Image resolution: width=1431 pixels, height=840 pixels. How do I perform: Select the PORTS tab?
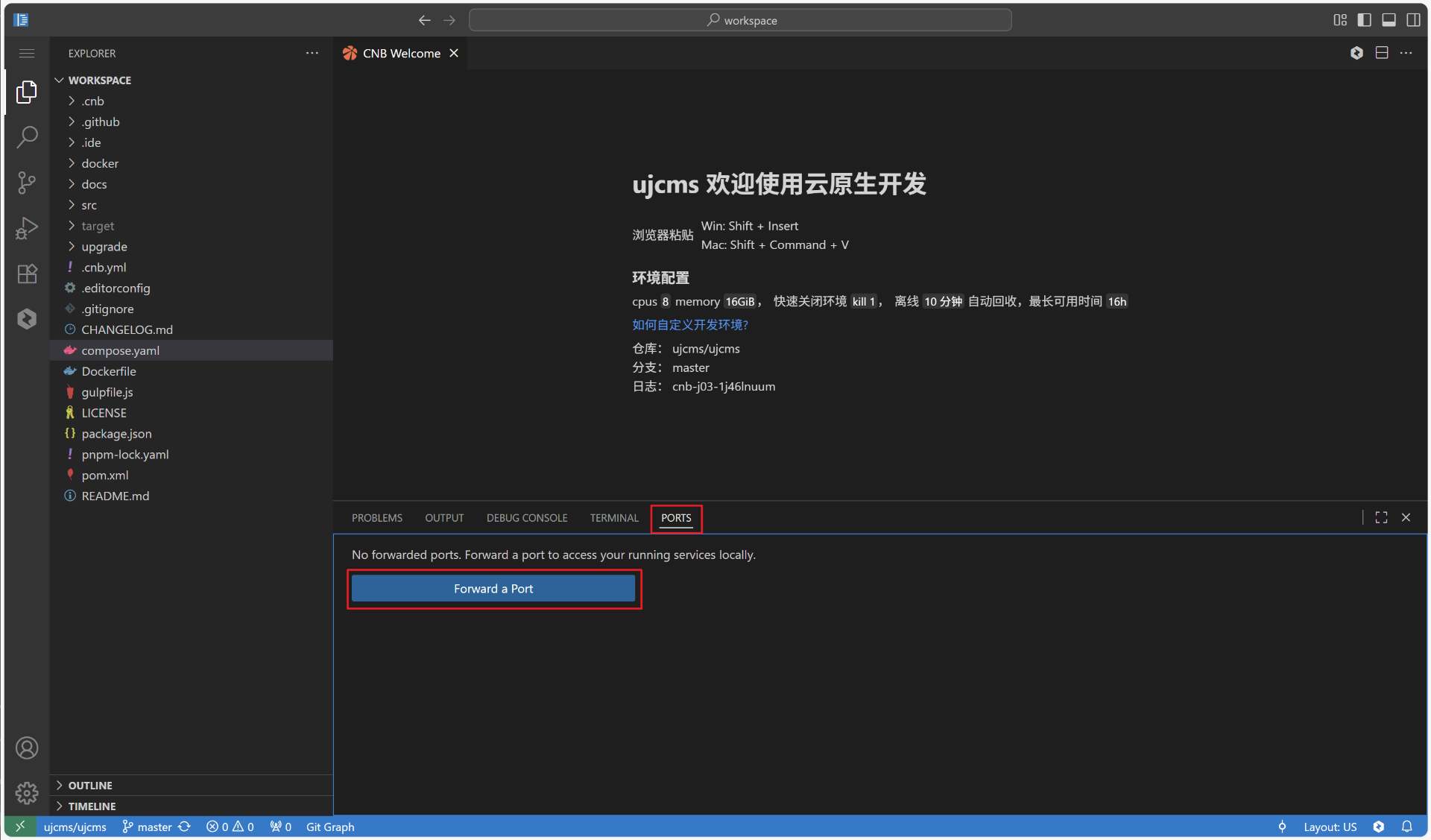[676, 518]
